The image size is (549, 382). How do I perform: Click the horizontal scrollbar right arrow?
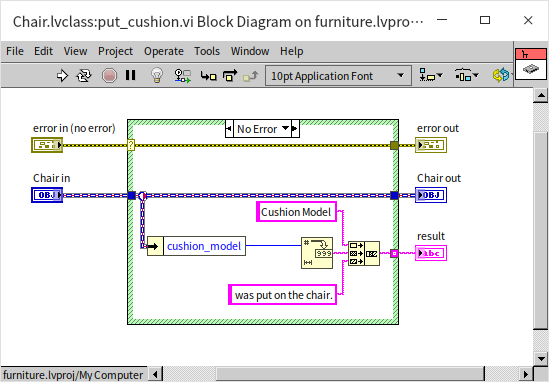tap(526, 375)
